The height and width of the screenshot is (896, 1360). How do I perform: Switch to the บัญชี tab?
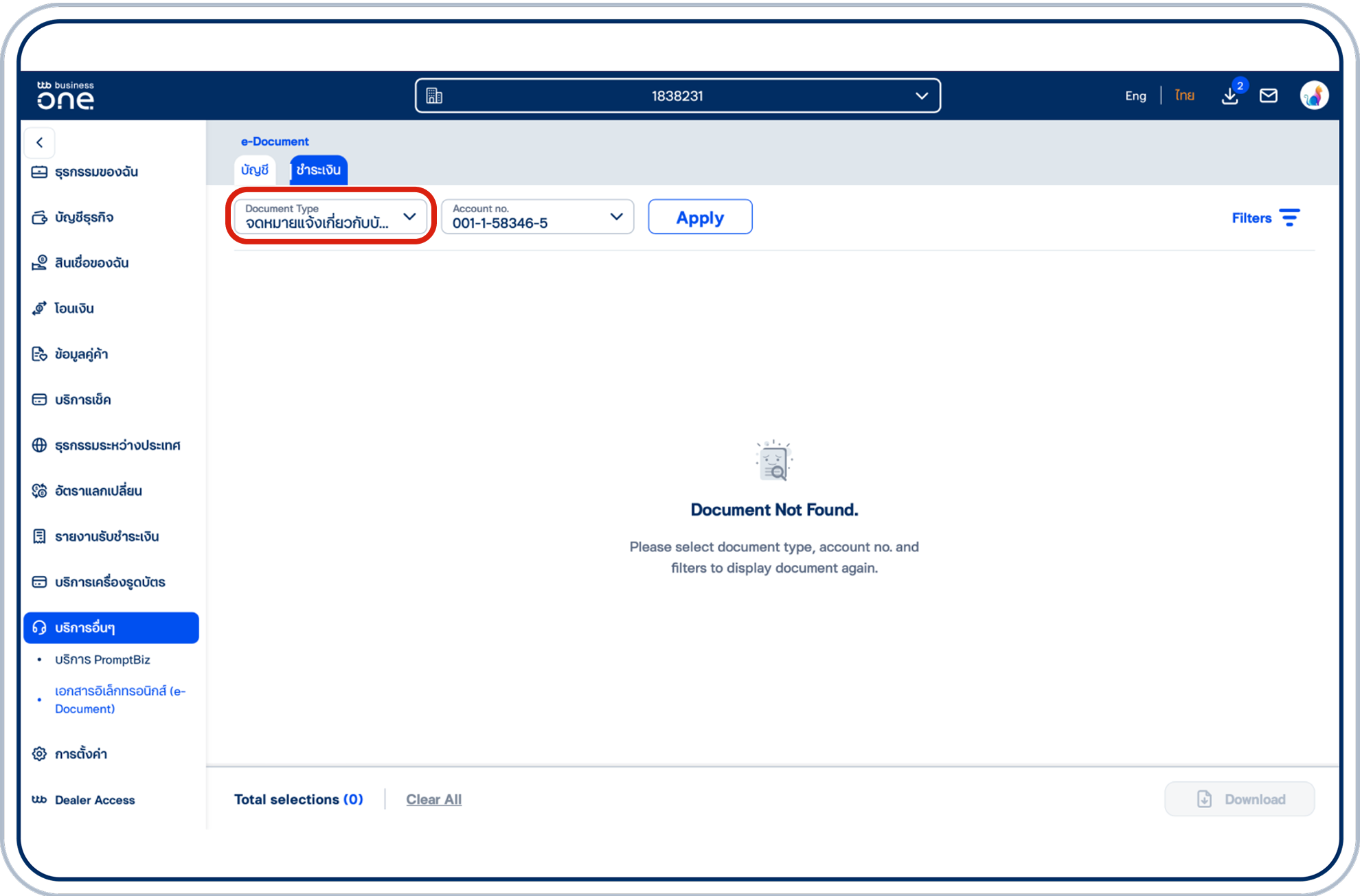point(254,170)
